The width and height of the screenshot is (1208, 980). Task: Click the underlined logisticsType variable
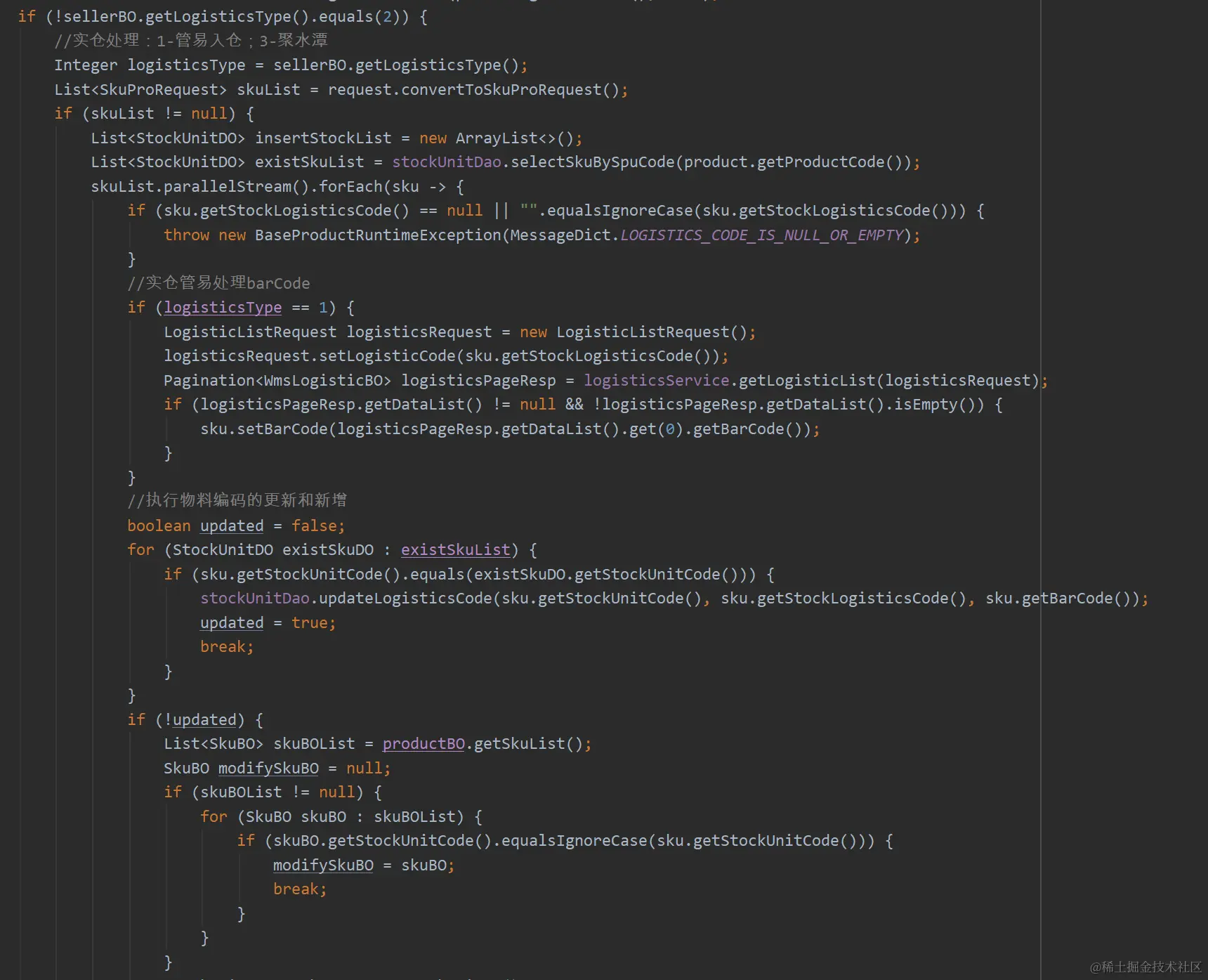tap(222, 307)
